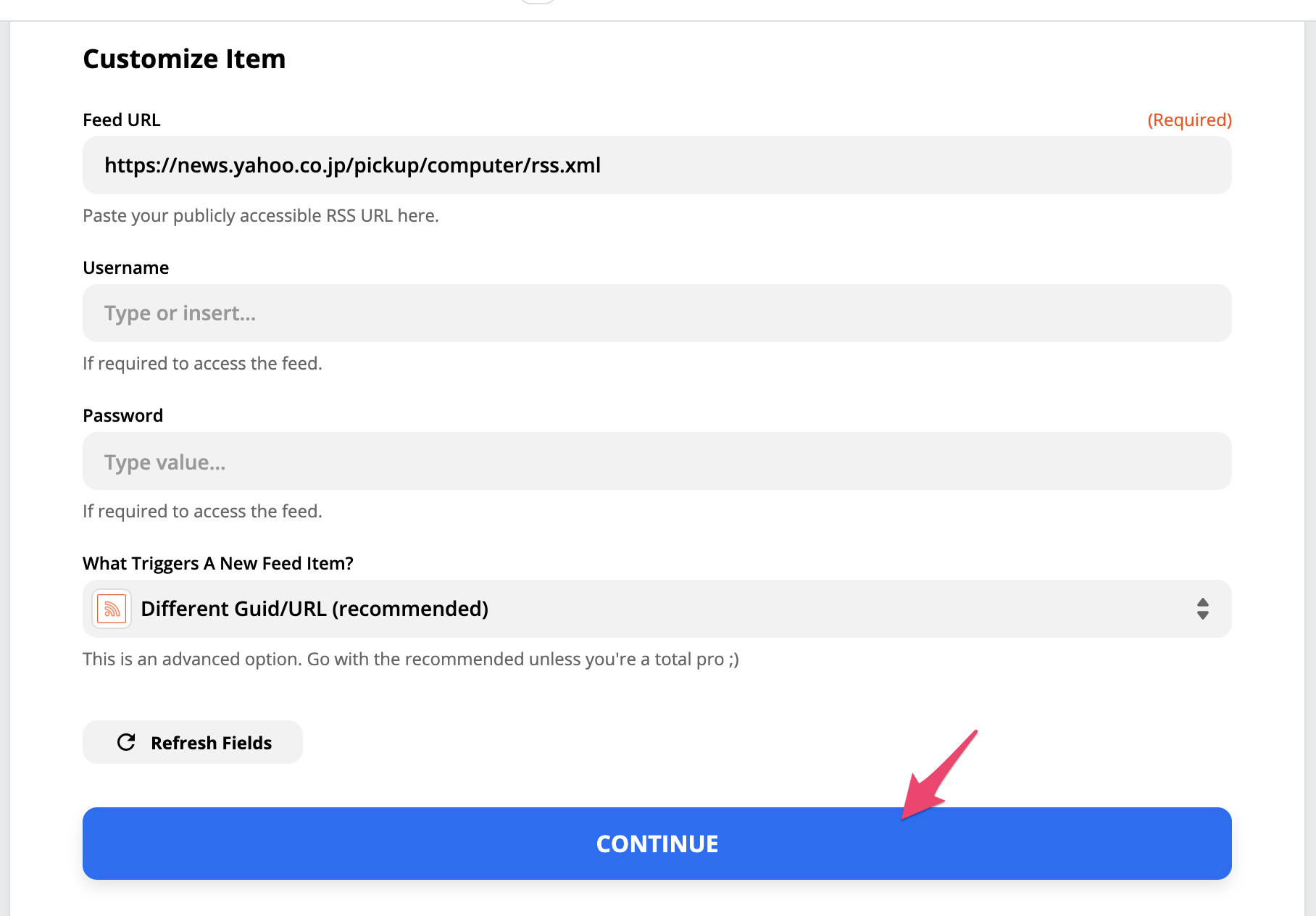This screenshot has width=1316, height=916.
Task: Focus the Feed URL input field
Action: (657, 165)
